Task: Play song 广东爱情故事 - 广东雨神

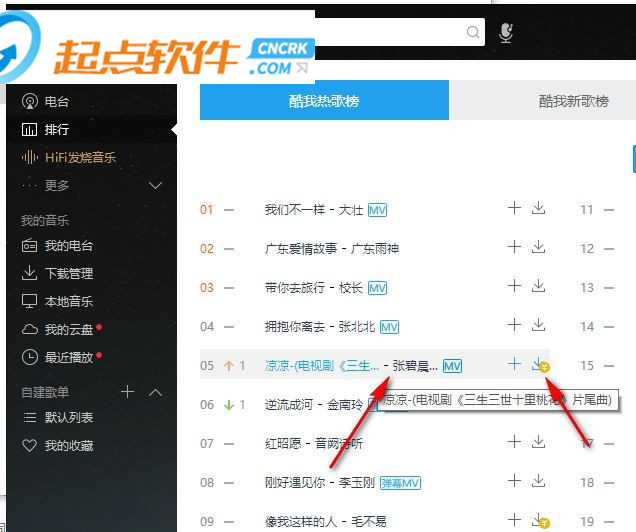Action: (x=332, y=249)
